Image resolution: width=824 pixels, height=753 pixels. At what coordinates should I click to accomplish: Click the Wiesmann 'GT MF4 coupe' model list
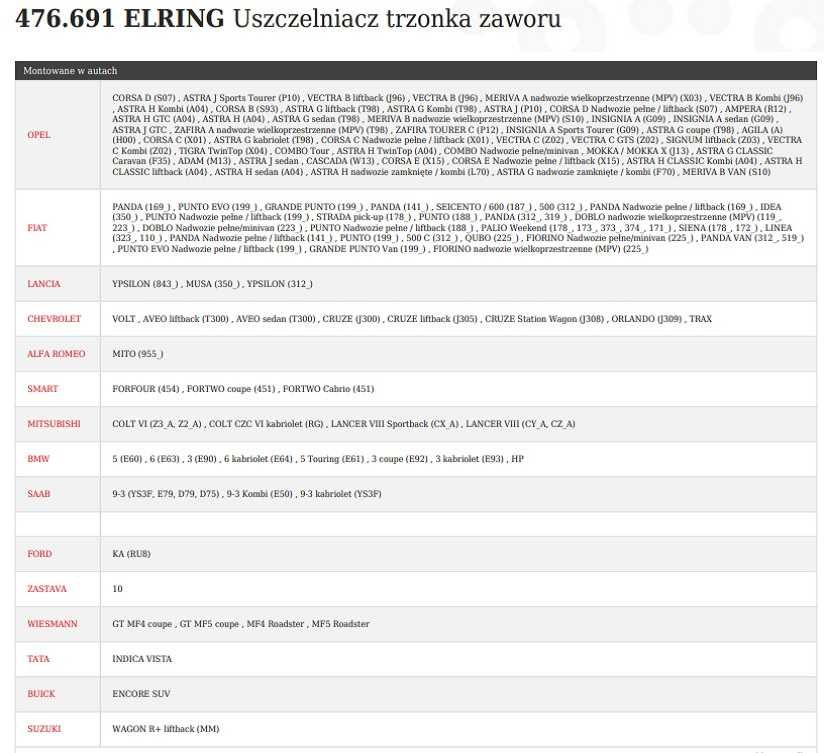[x=241, y=624]
